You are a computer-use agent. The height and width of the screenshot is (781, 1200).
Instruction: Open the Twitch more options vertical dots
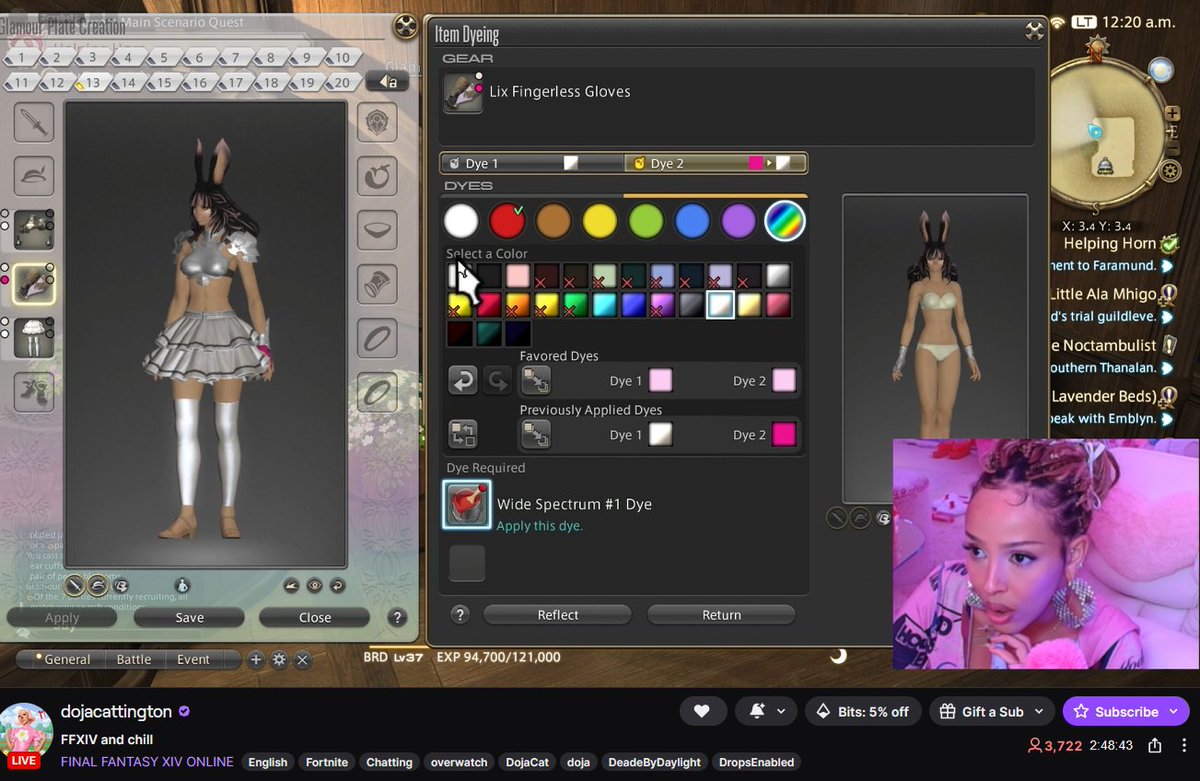[1185, 745]
